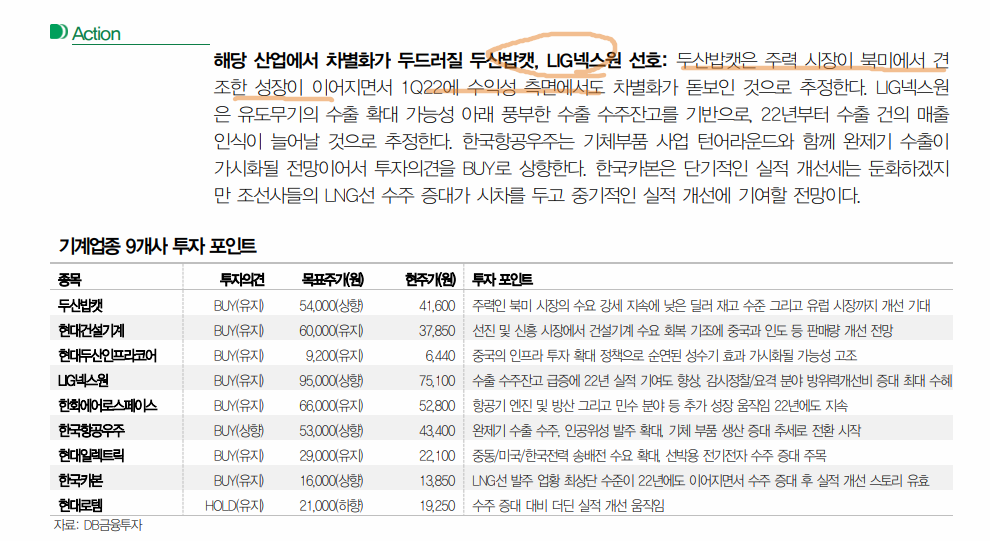990x541 pixels.
Task: Click current price '52,800'
Action: click(437, 405)
